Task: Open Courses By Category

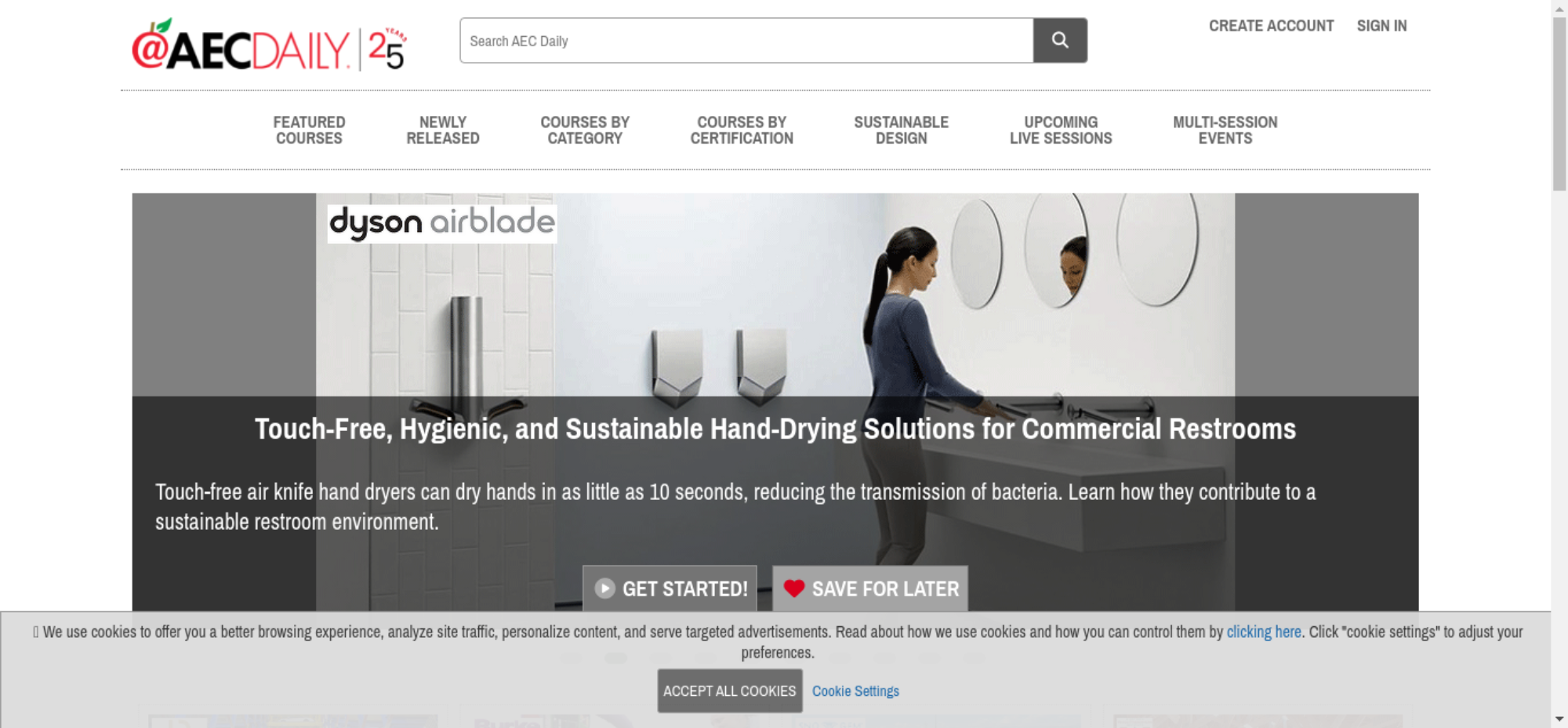Action: tap(585, 130)
